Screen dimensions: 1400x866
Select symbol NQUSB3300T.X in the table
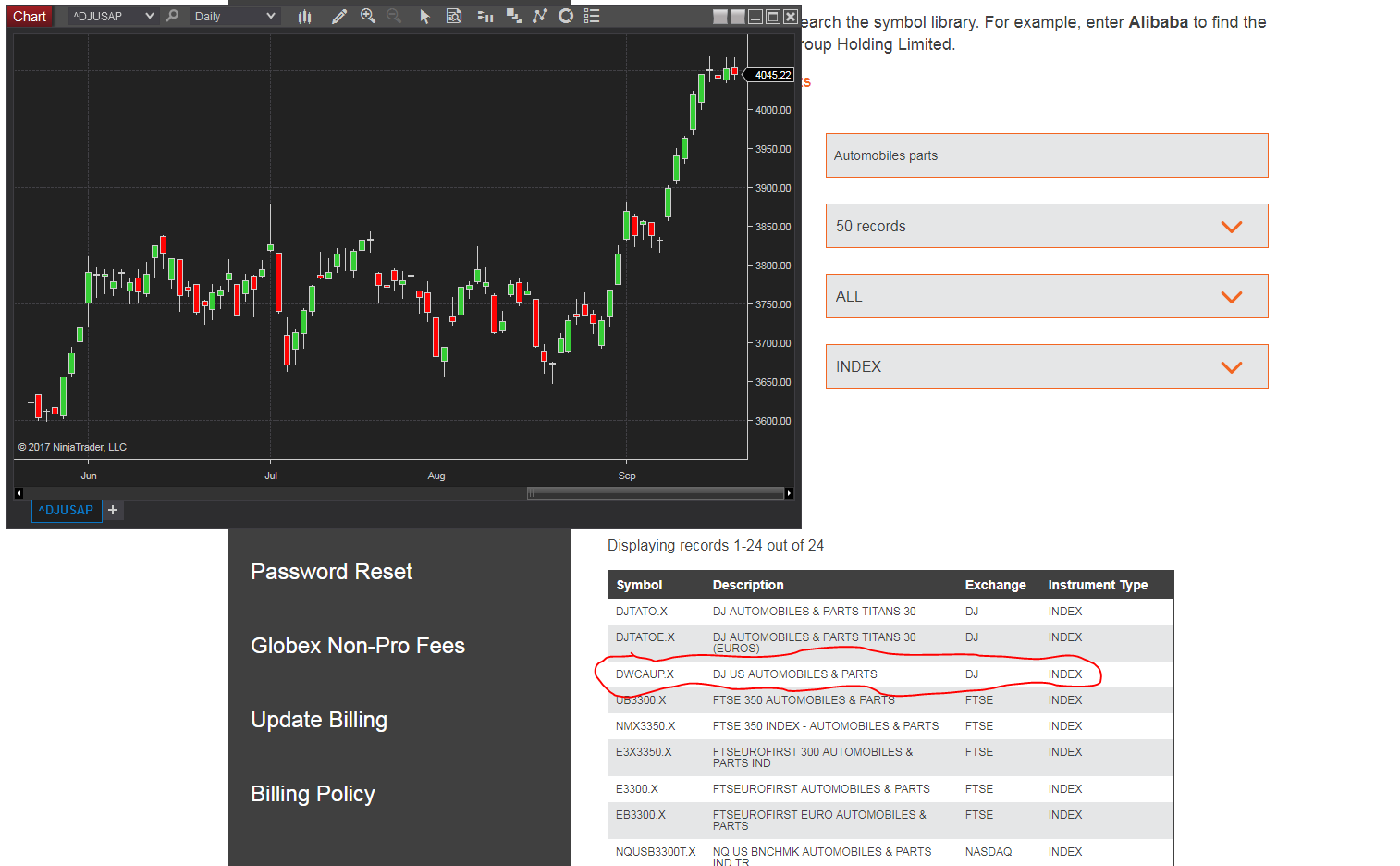click(x=656, y=852)
